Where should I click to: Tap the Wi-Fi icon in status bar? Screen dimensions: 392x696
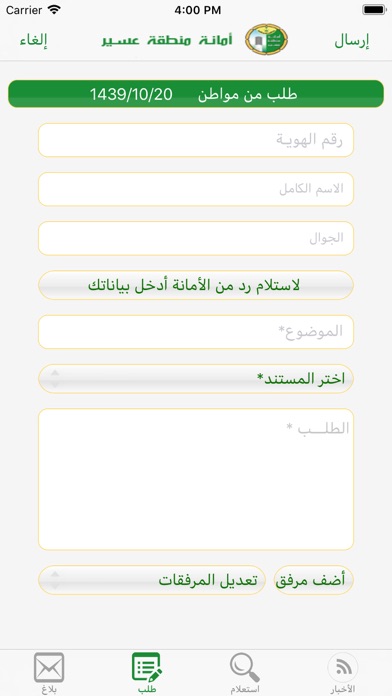click(x=55, y=10)
